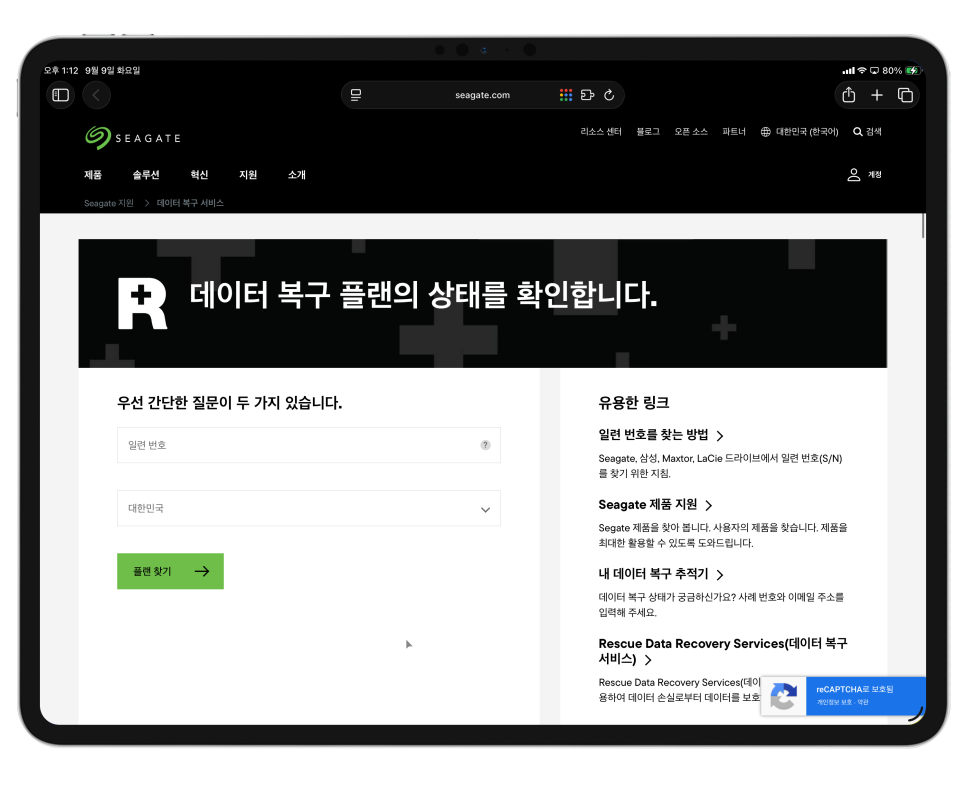Image resolution: width=966 pixels, height=785 pixels.
Task: Click the 계정 account label
Action: tap(874, 175)
